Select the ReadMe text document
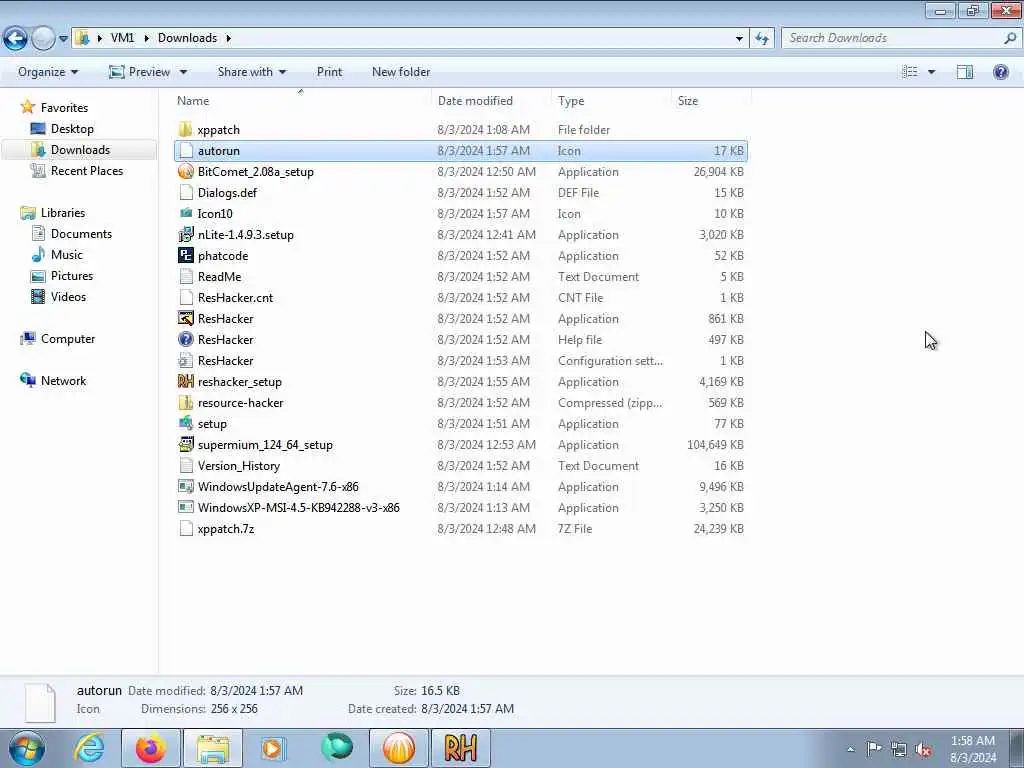This screenshot has width=1024, height=768. [219, 277]
